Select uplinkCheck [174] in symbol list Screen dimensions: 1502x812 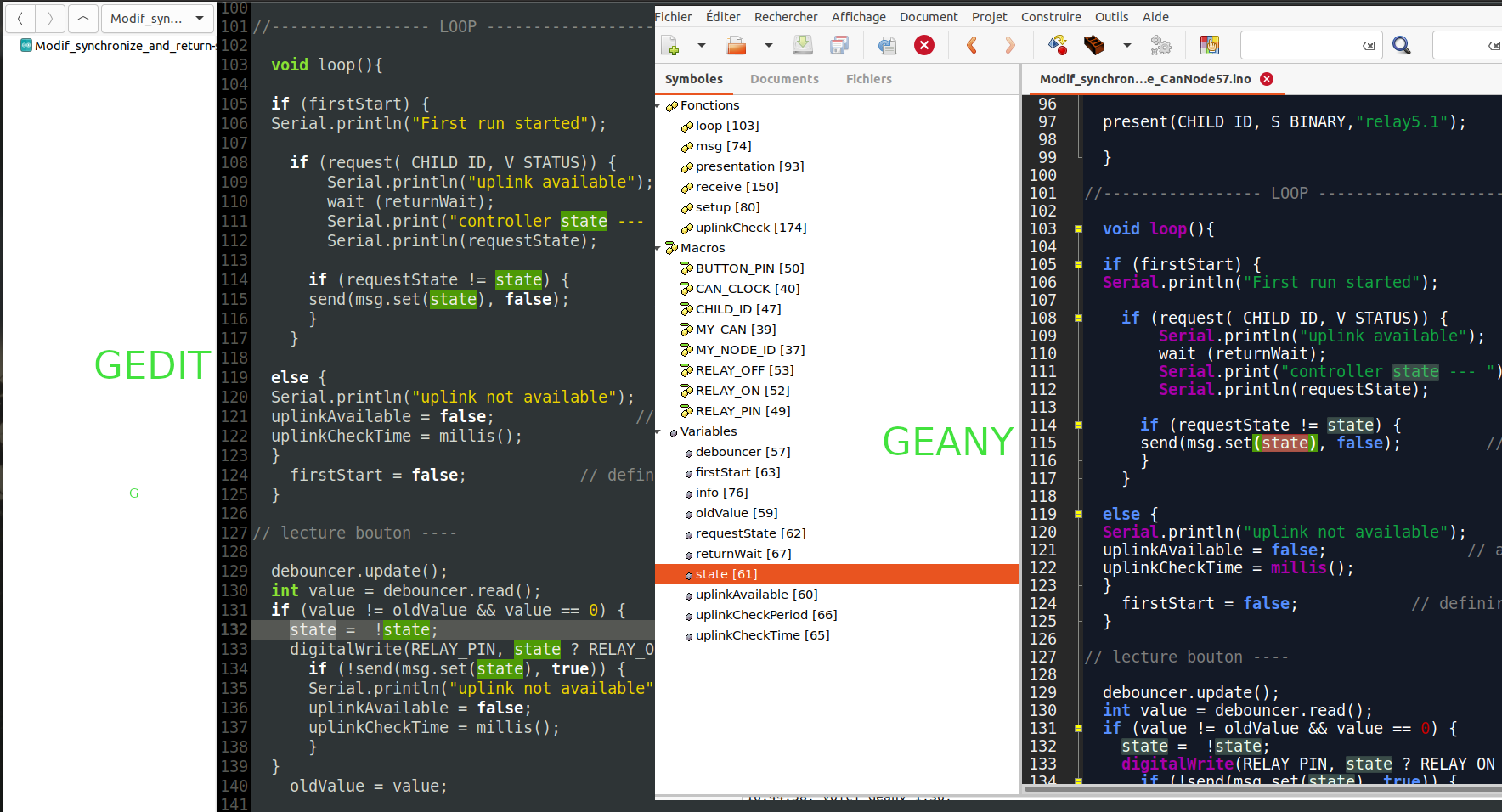750,228
